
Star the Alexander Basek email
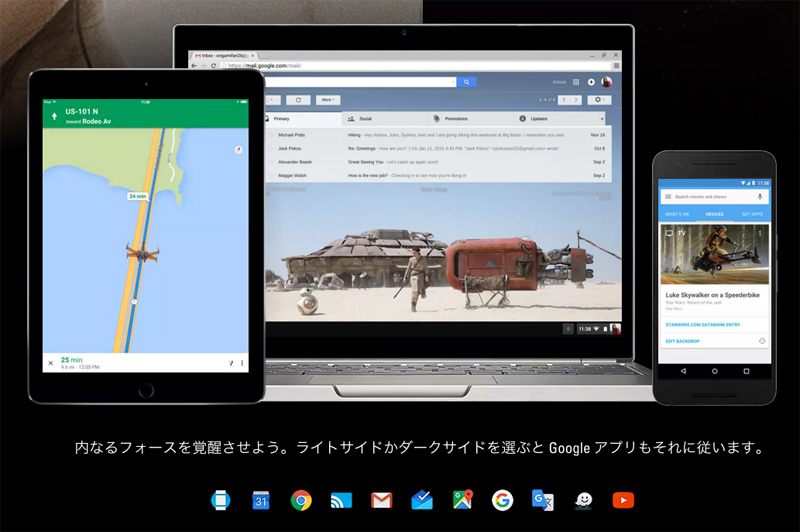tap(271, 162)
